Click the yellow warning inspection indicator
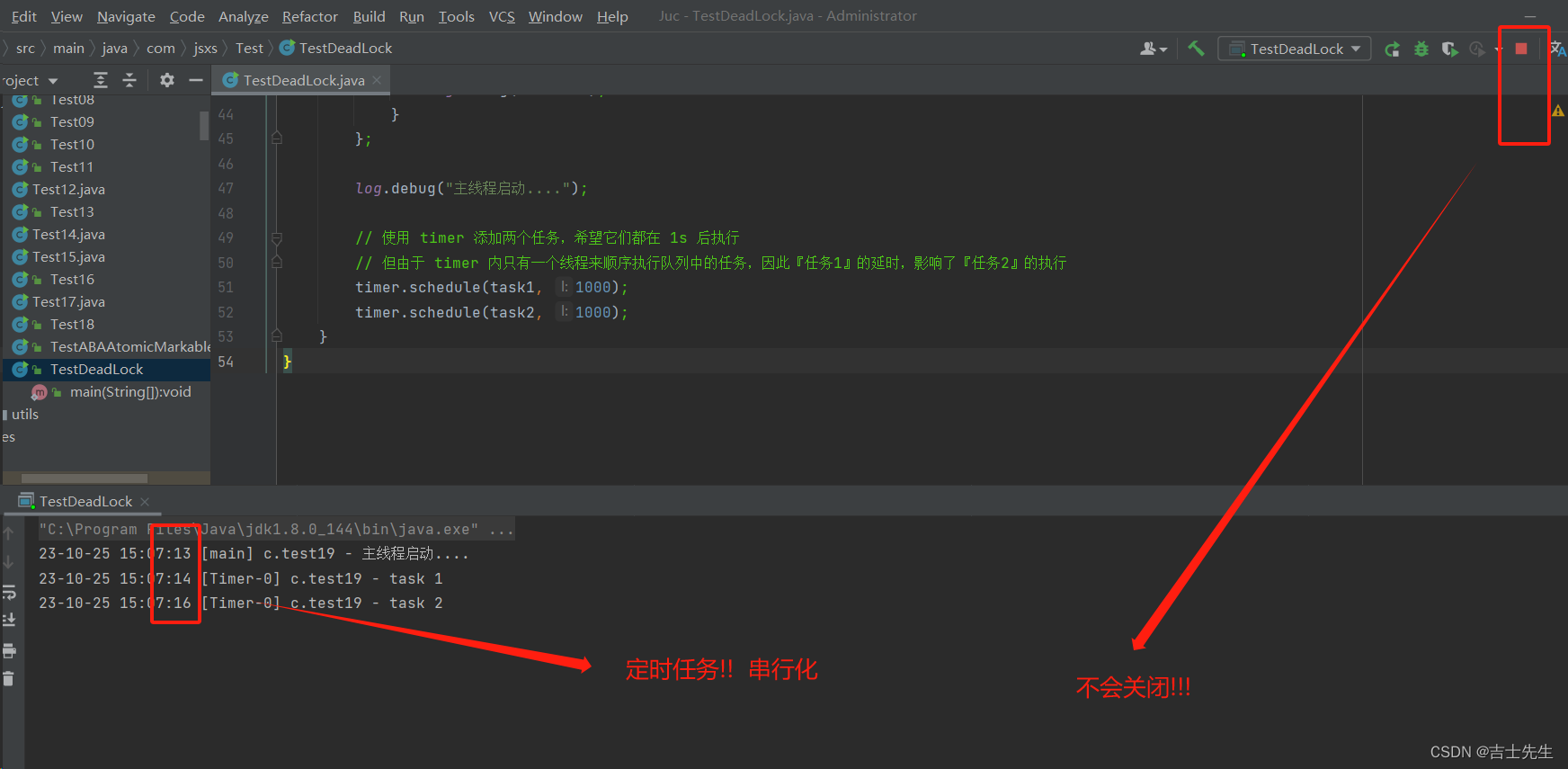This screenshot has height=769, width=1568. [1558, 111]
